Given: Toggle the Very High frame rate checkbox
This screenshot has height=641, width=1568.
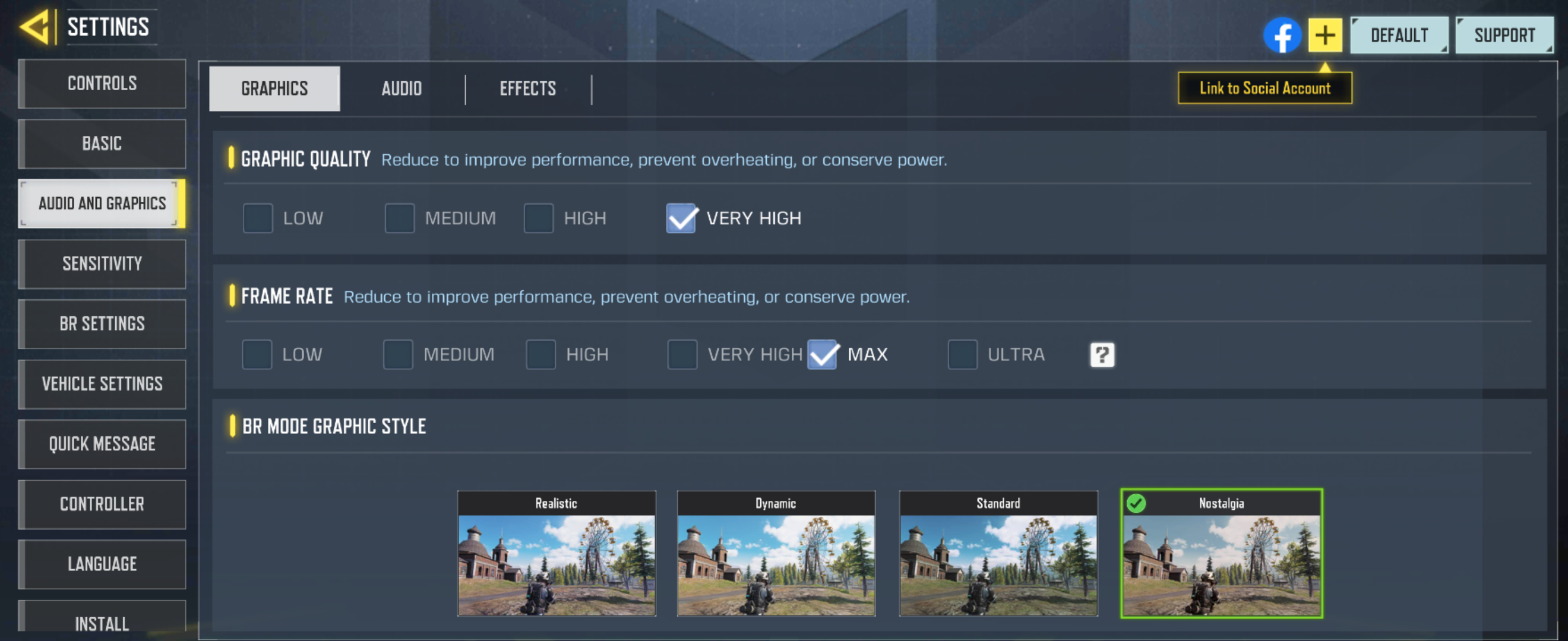Looking at the screenshot, I should click(x=682, y=354).
